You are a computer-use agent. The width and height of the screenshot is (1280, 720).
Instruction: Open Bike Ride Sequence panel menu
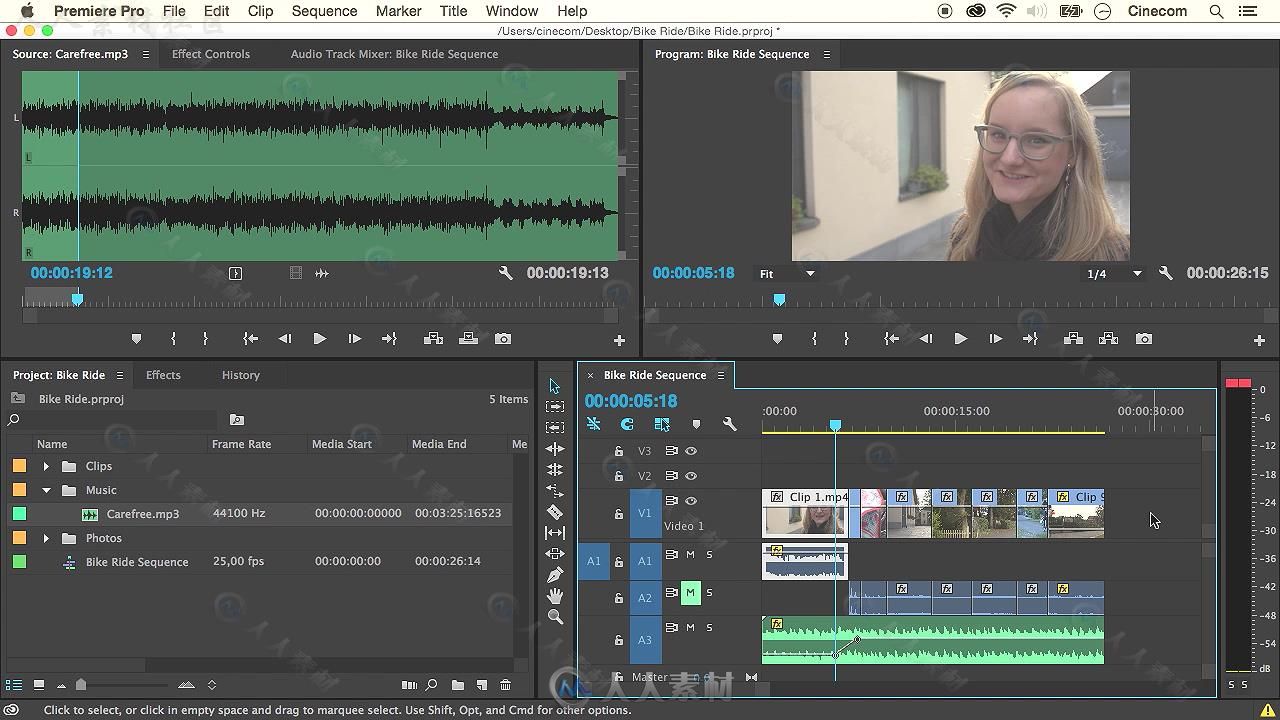coord(720,375)
